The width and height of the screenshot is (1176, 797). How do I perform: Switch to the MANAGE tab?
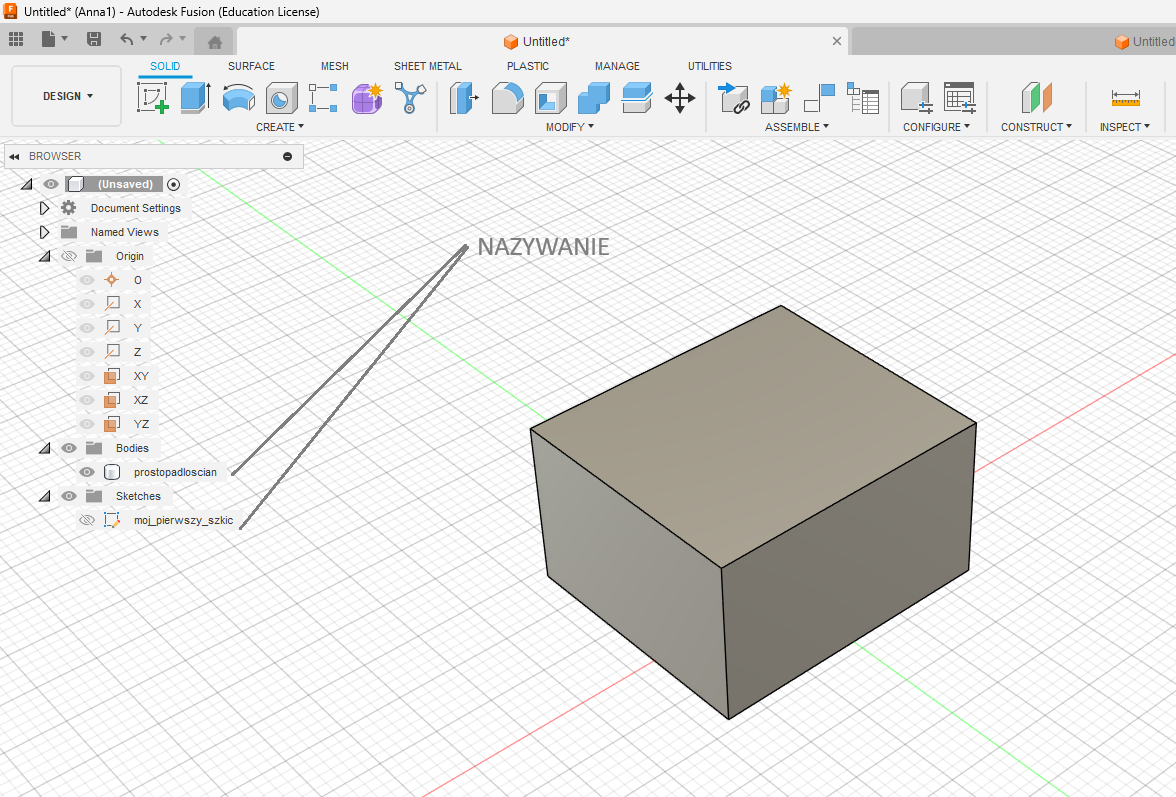(617, 66)
